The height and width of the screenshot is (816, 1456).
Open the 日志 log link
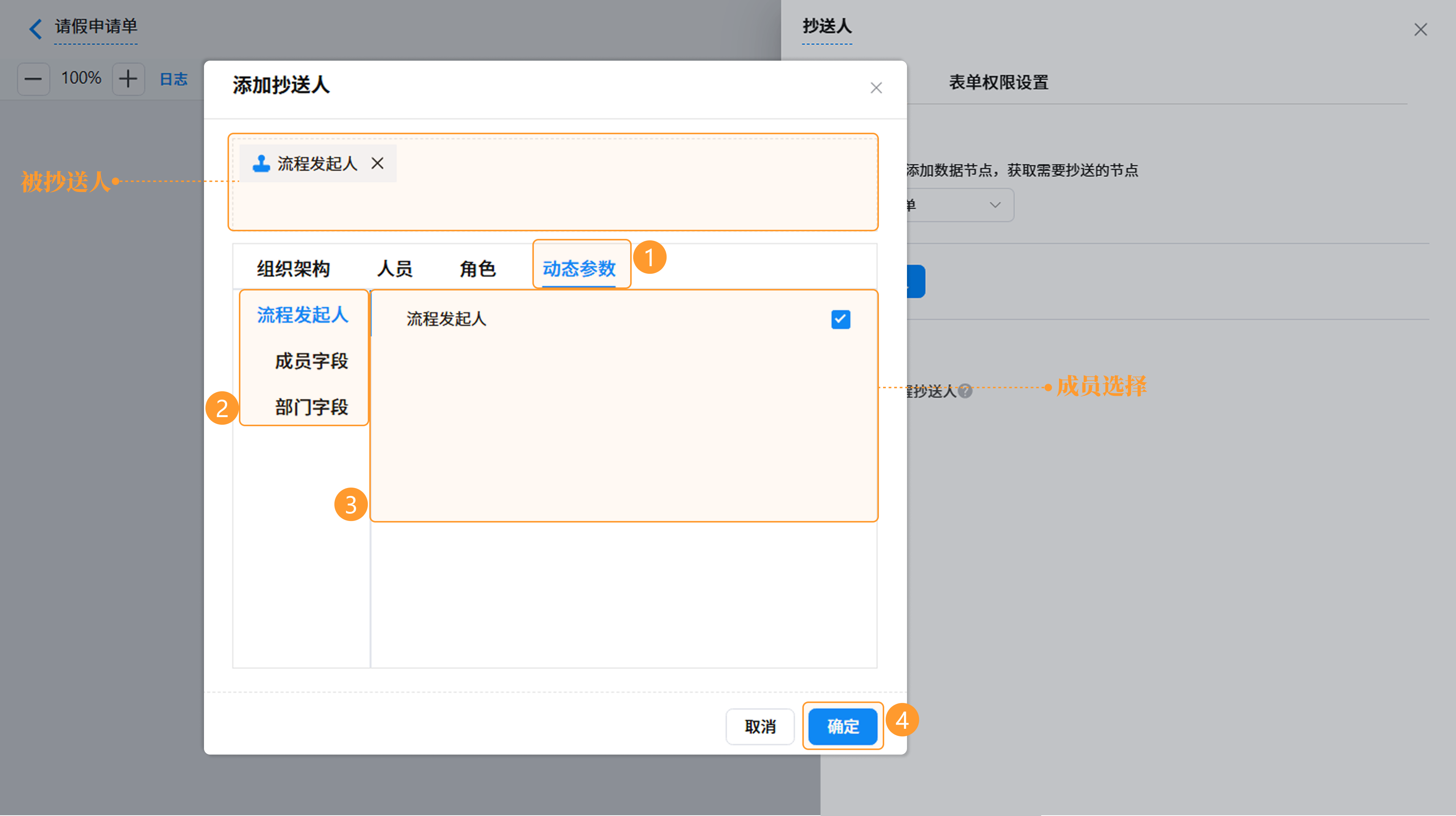(x=174, y=79)
